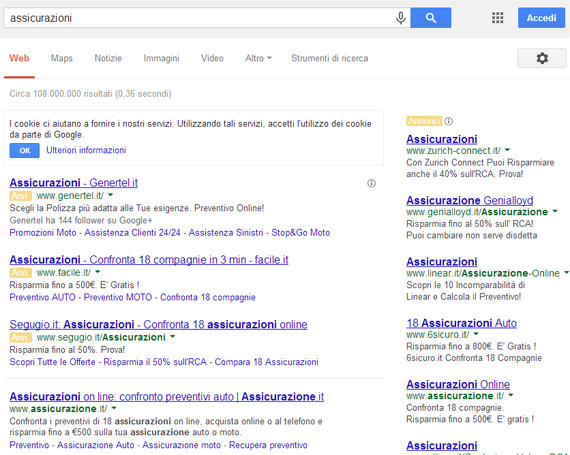Open the Preventivo sitelink under Assicurazione.it
570x455 pixels.
[x=29, y=445]
